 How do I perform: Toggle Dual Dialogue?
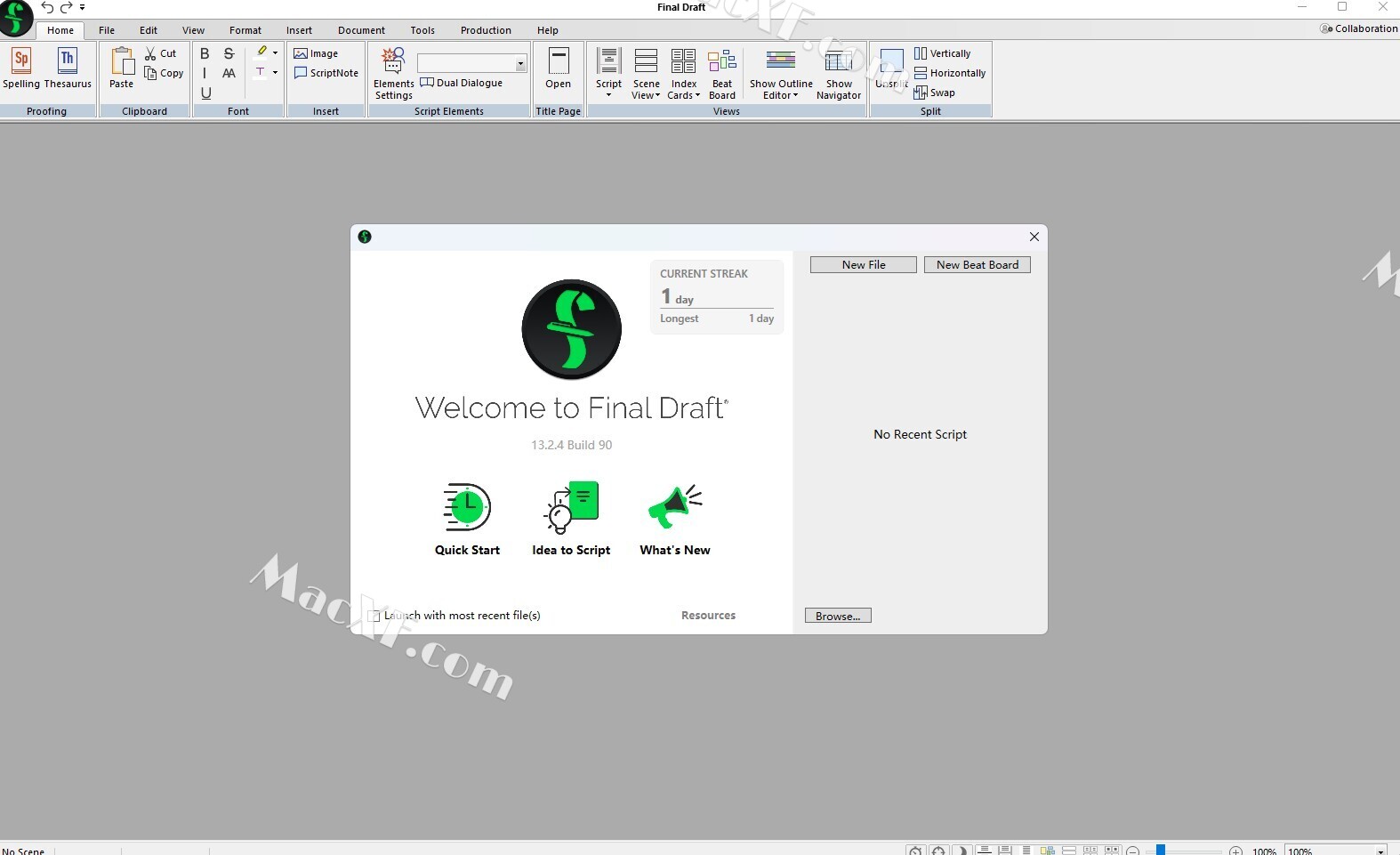point(461,83)
